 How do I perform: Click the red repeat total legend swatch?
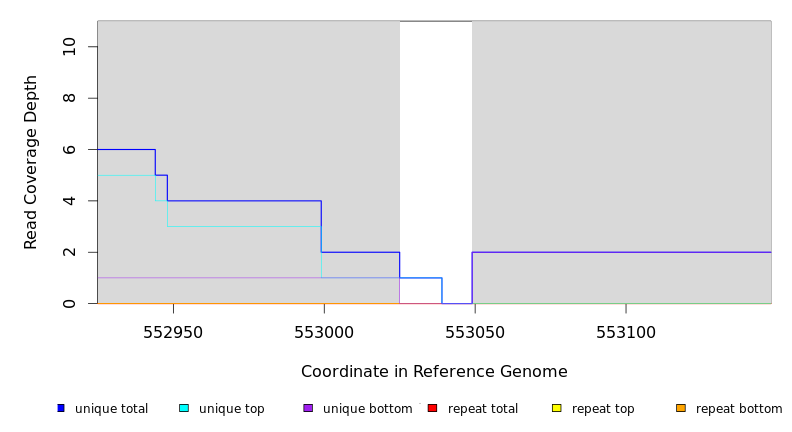(x=432, y=408)
